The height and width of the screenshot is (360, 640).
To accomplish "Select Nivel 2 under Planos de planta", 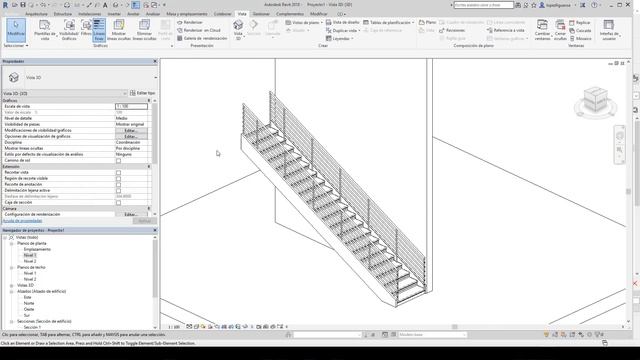I will pos(30,261).
